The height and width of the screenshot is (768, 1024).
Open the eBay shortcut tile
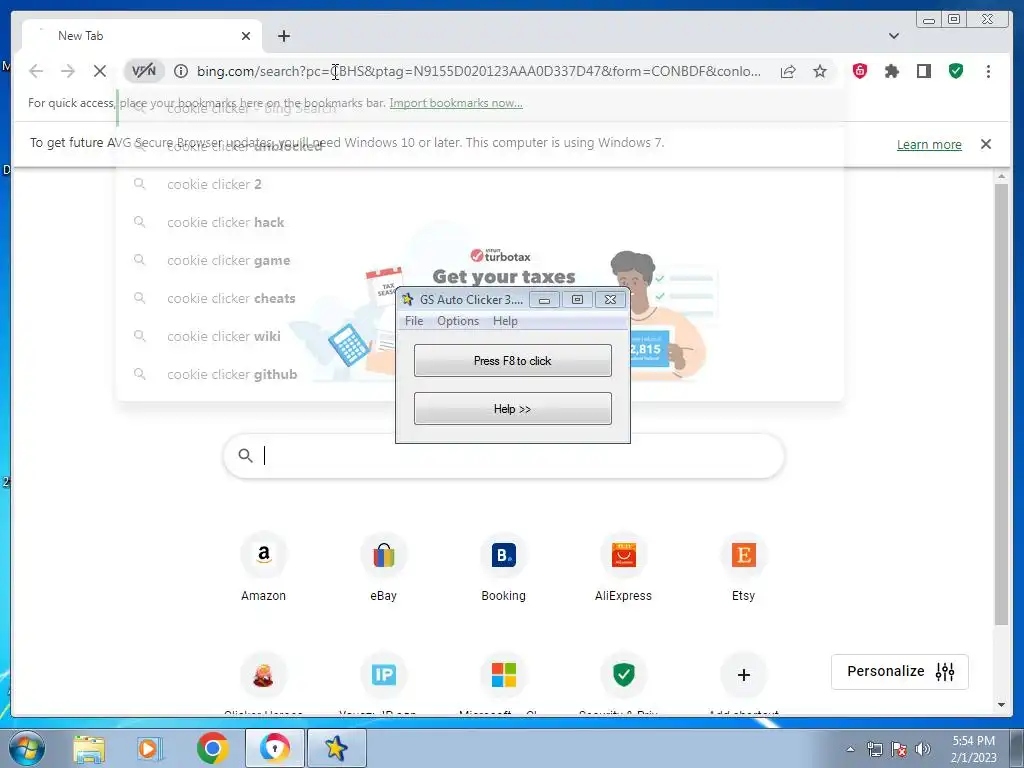[x=383, y=568]
